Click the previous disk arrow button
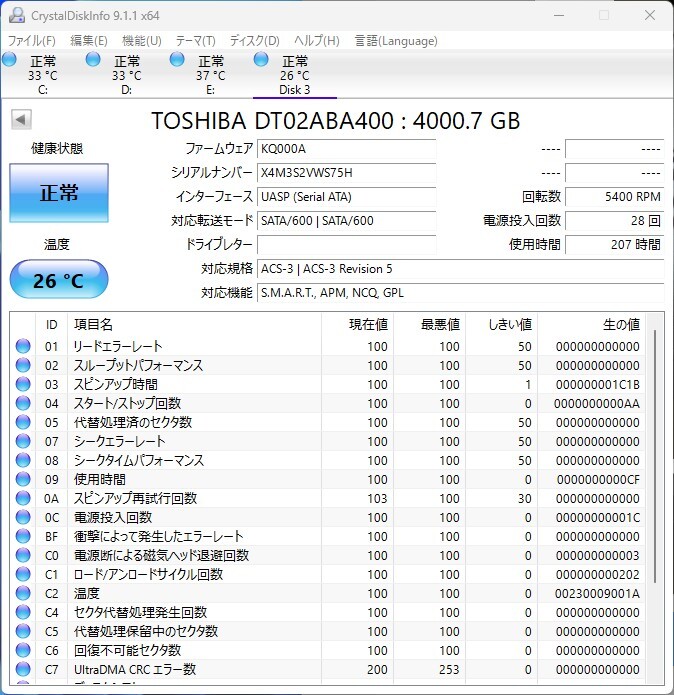The height and width of the screenshot is (695, 674). coord(21,119)
